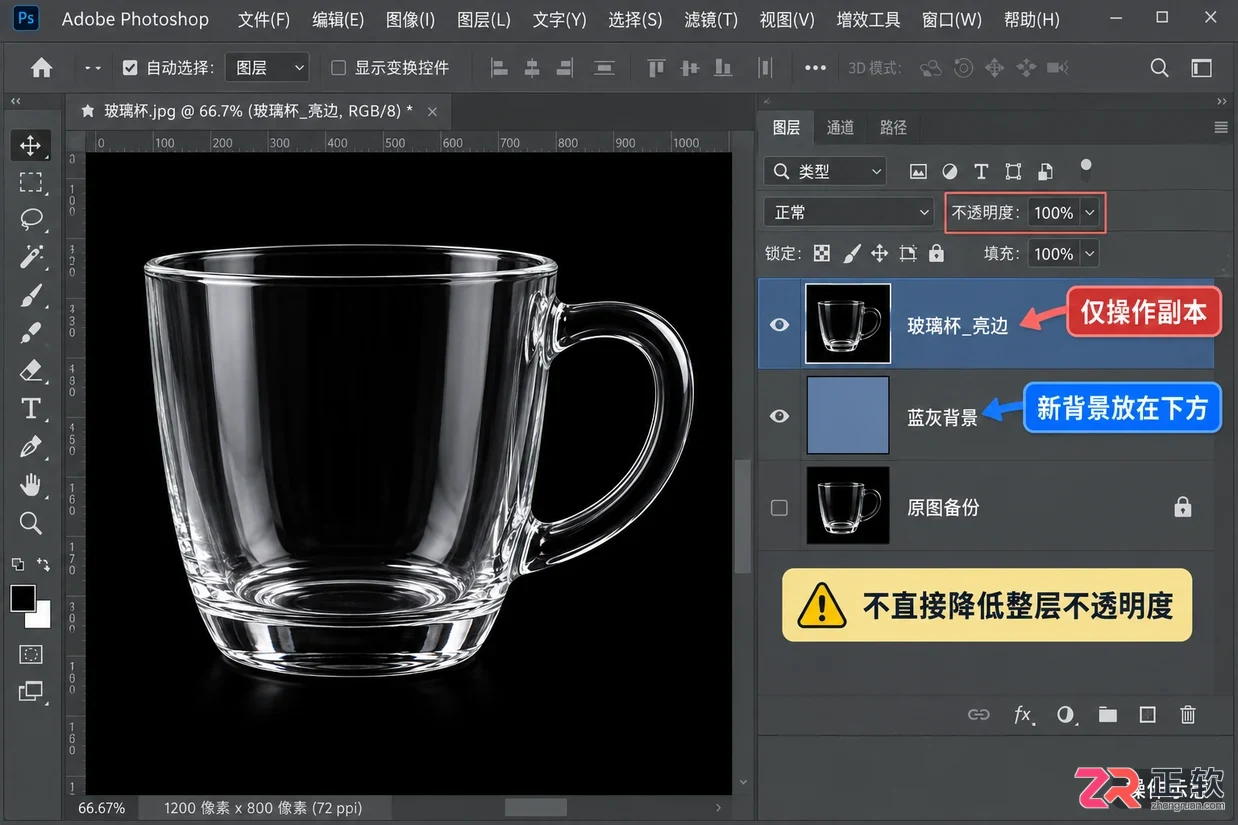Select the Zoom tool
The width and height of the screenshot is (1238, 825).
click(31, 523)
